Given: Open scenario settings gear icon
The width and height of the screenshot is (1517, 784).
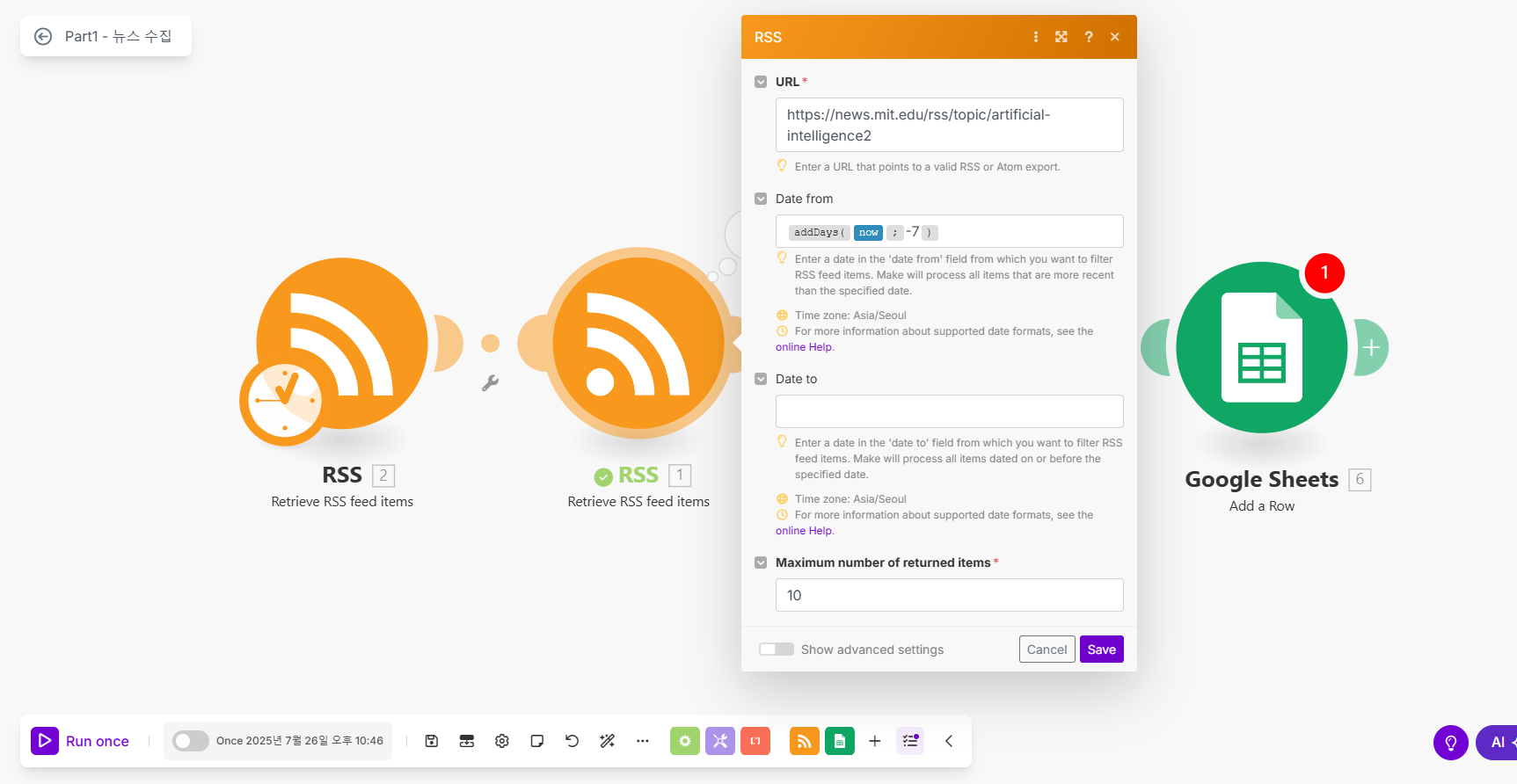Looking at the screenshot, I should click(502, 741).
